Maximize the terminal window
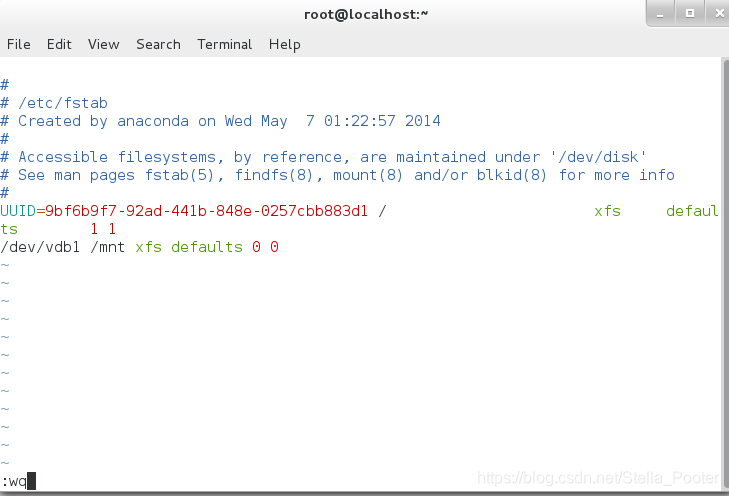729x496 pixels. [690, 13]
